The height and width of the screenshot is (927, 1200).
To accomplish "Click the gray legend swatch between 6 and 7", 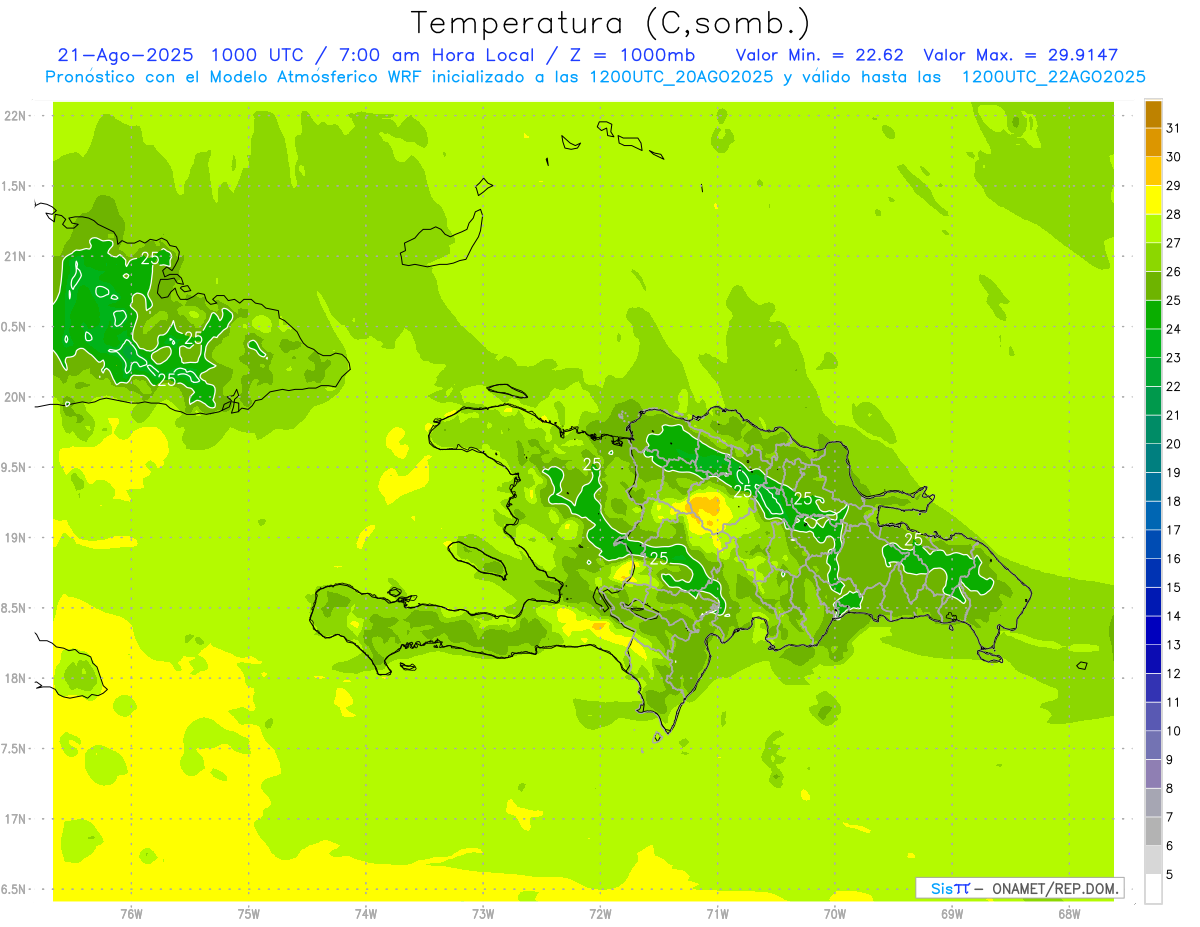I will [1153, 832].
